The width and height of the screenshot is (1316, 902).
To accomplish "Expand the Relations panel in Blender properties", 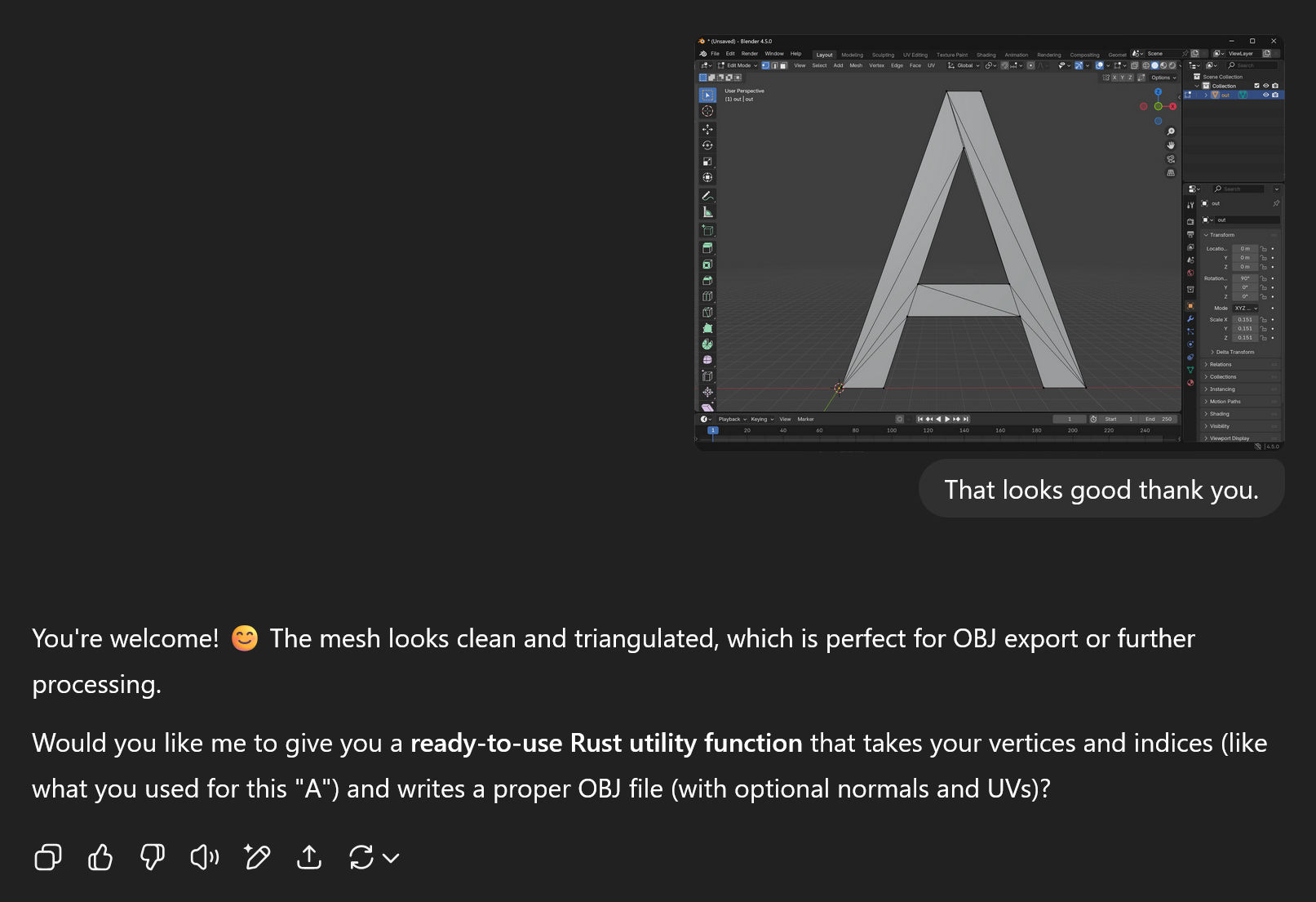I will tap(1240, 364).
